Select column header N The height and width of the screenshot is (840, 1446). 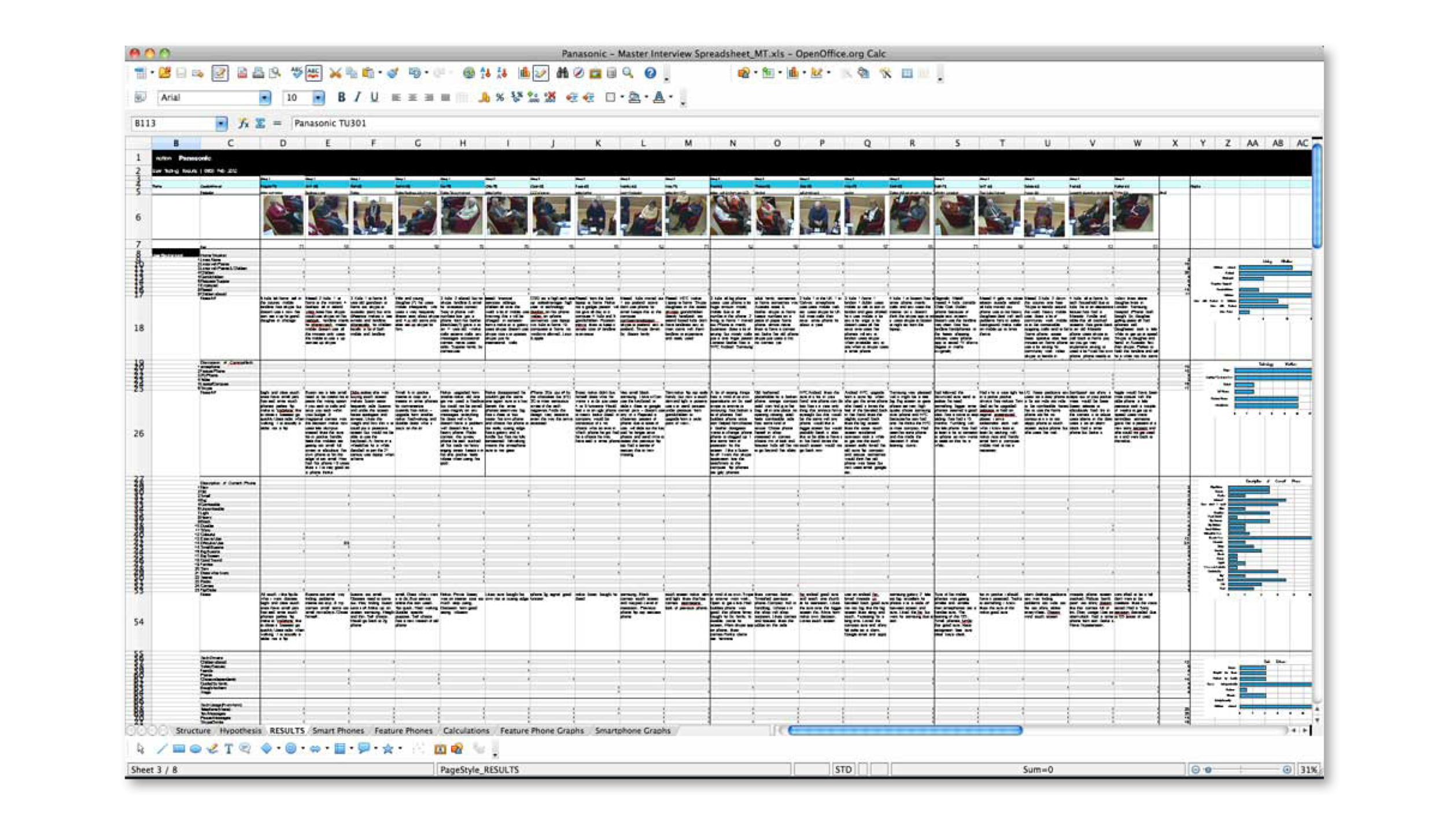pos(732,143)
